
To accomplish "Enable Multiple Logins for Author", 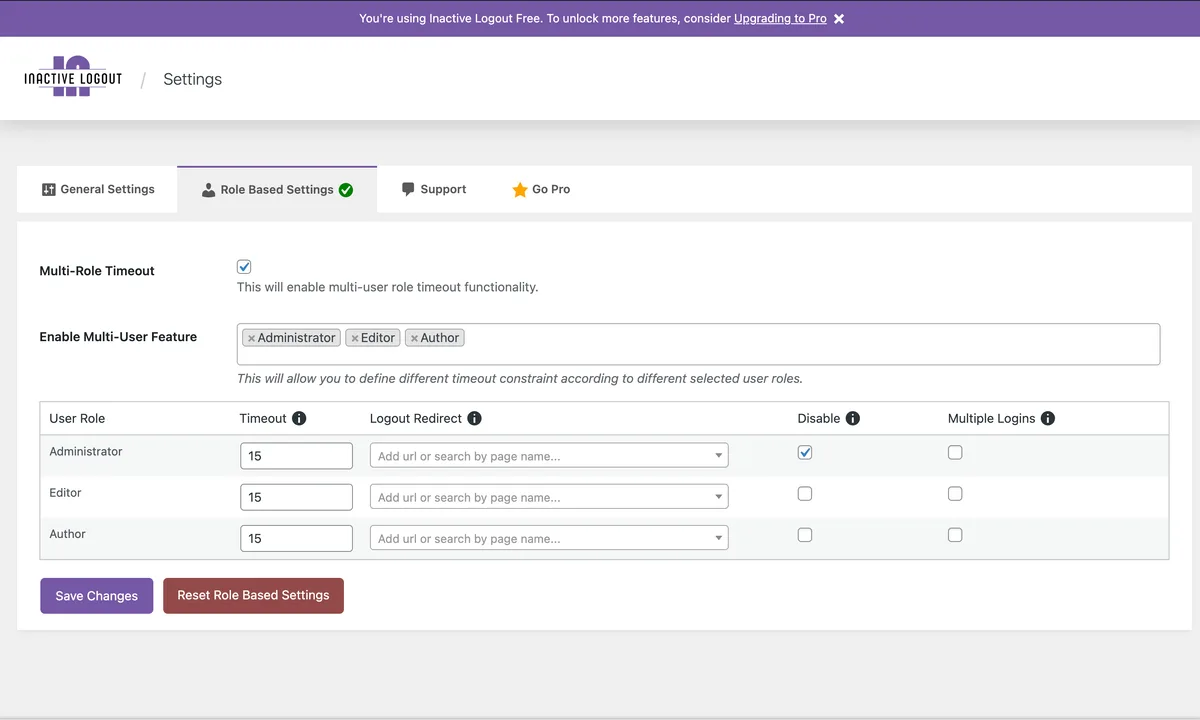I will point(955,535).
